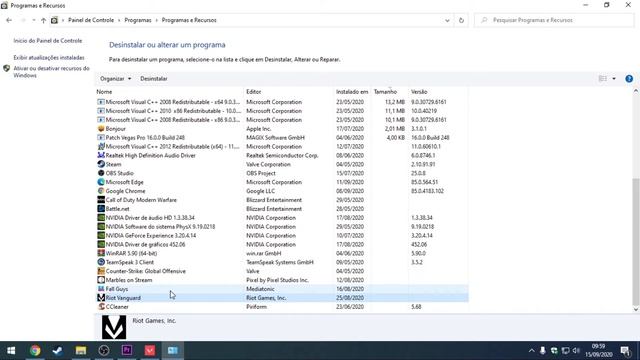Viewport: 640px width, 360px height.
Task: Select Microsoft Visual C++ 2012 Redistributable (x64) row
Action: (282, 147)
